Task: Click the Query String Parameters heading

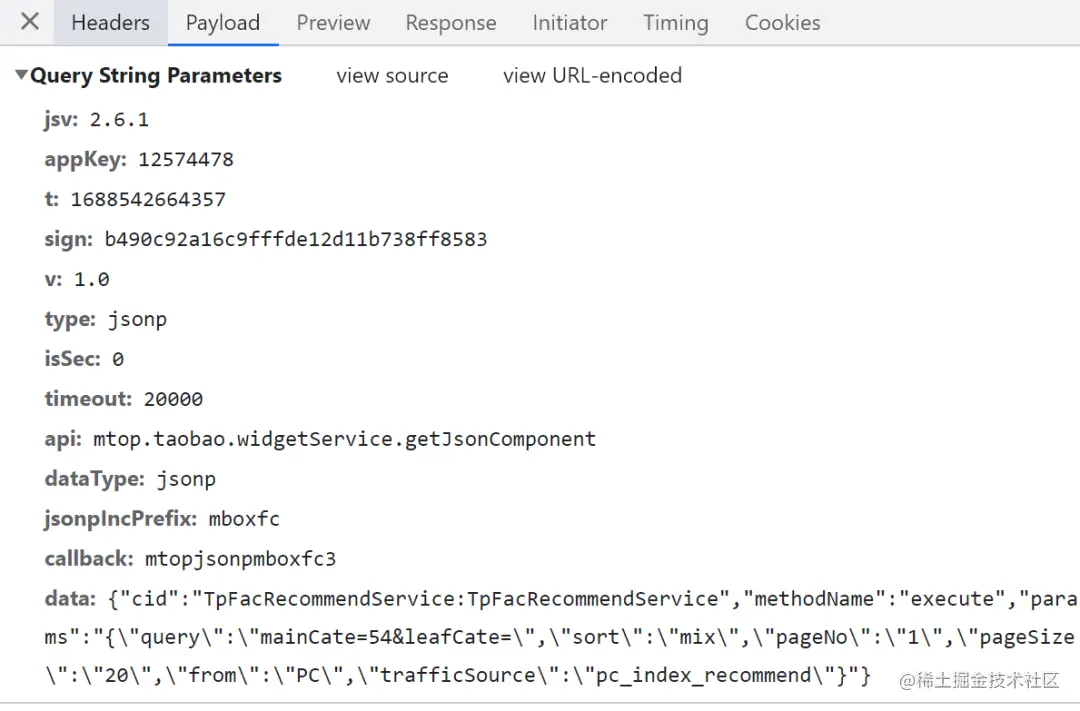Action: click(x=156, y=75)
